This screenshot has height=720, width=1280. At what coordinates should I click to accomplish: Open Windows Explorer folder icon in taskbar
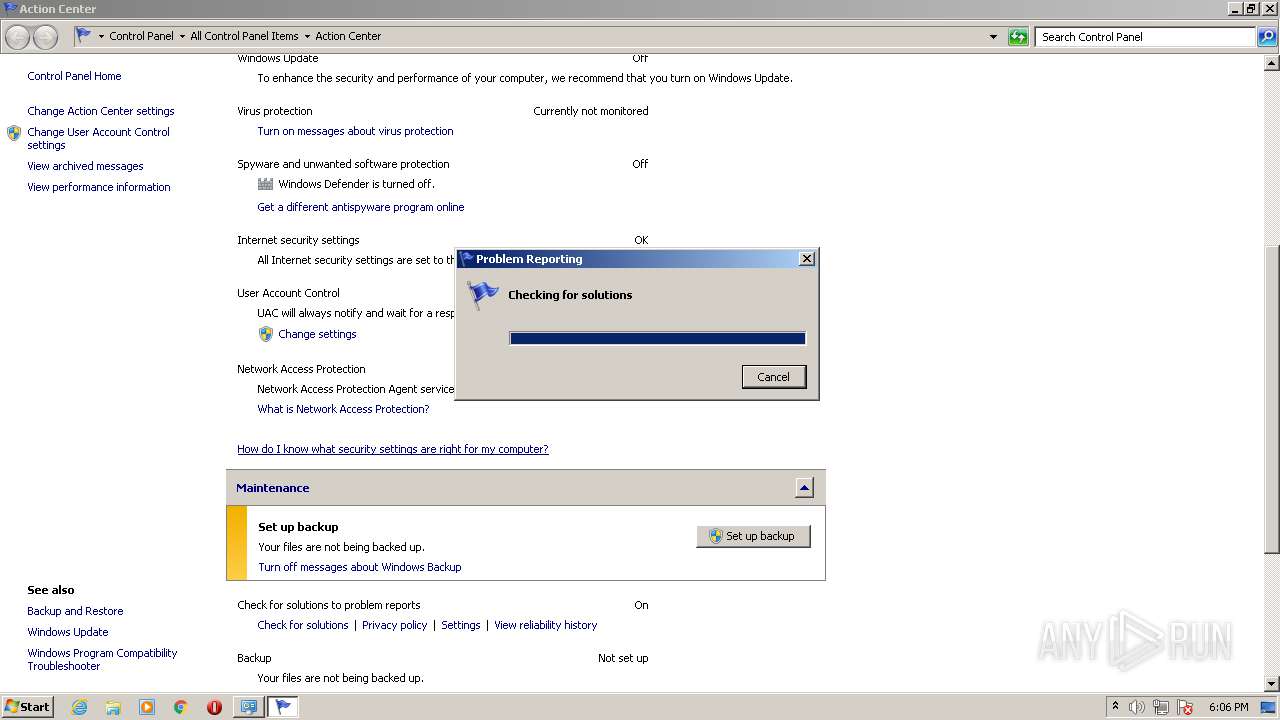113,707
